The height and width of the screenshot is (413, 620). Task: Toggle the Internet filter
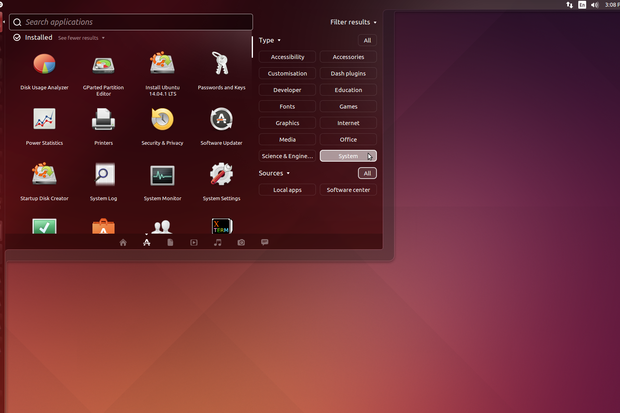click(348, 123)
